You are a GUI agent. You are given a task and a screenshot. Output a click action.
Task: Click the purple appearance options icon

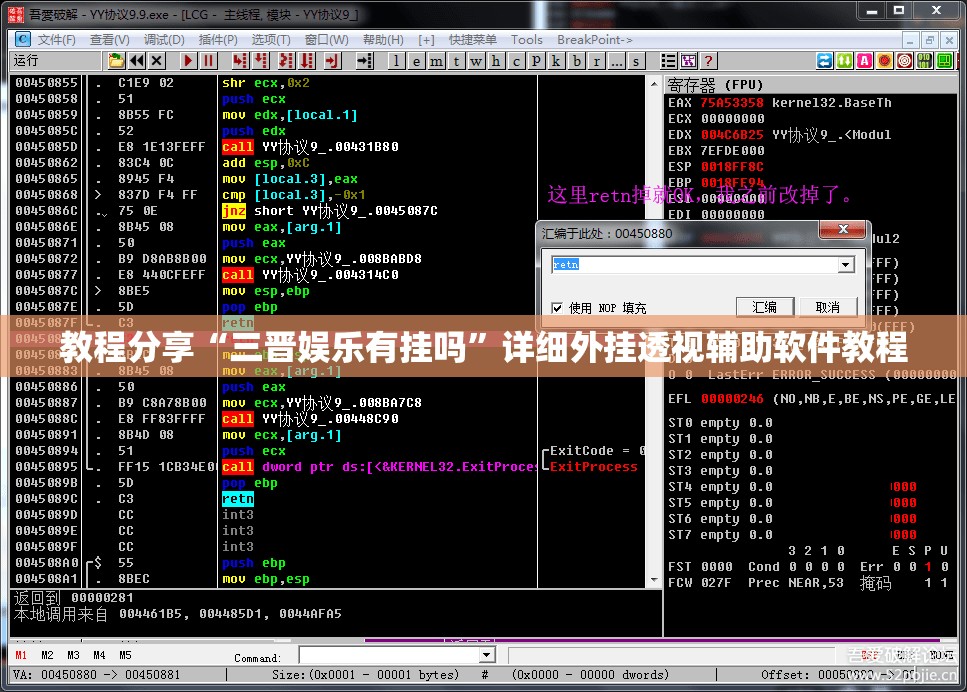(688, 60)
